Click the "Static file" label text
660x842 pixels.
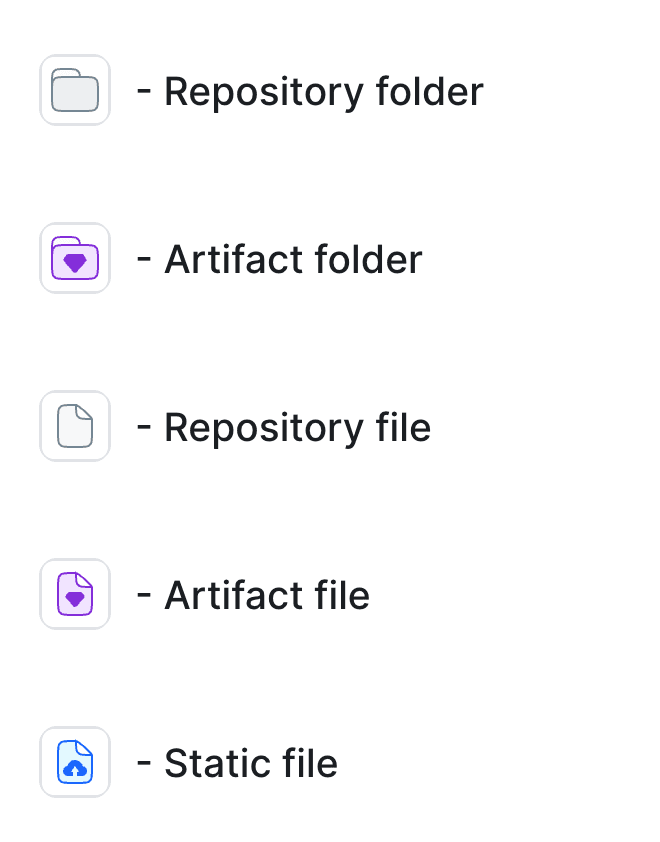[251, 764]
